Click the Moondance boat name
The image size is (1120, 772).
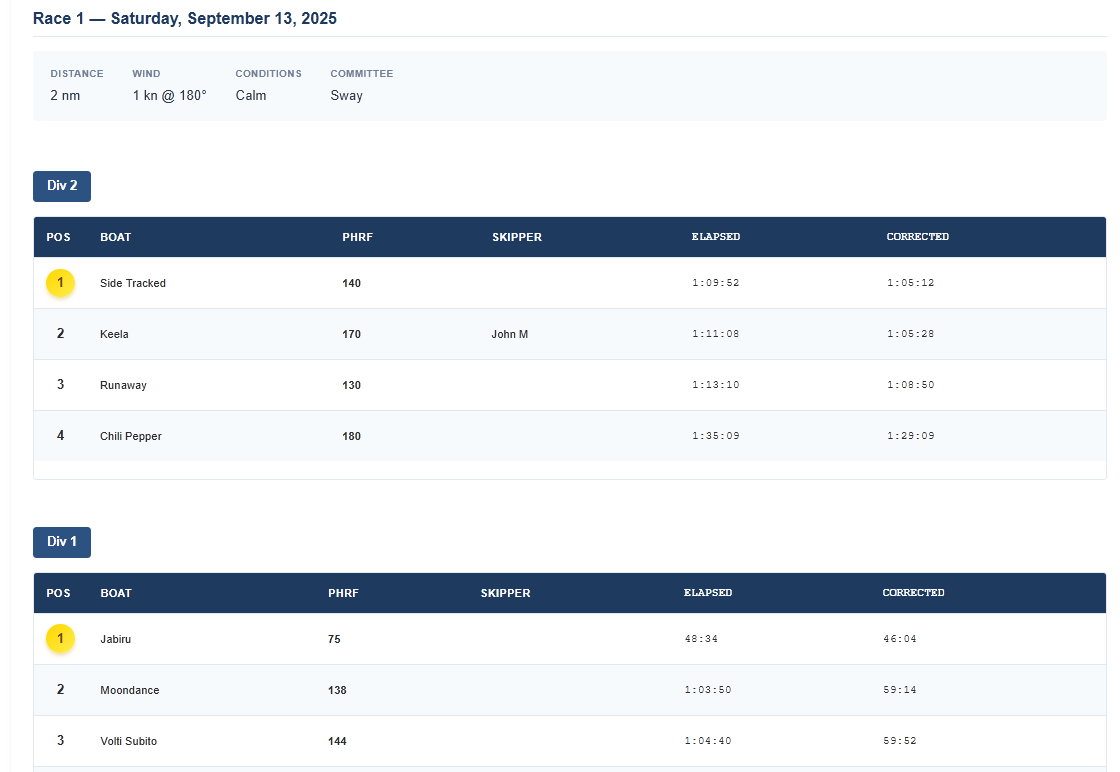click(x=130, y=690)
